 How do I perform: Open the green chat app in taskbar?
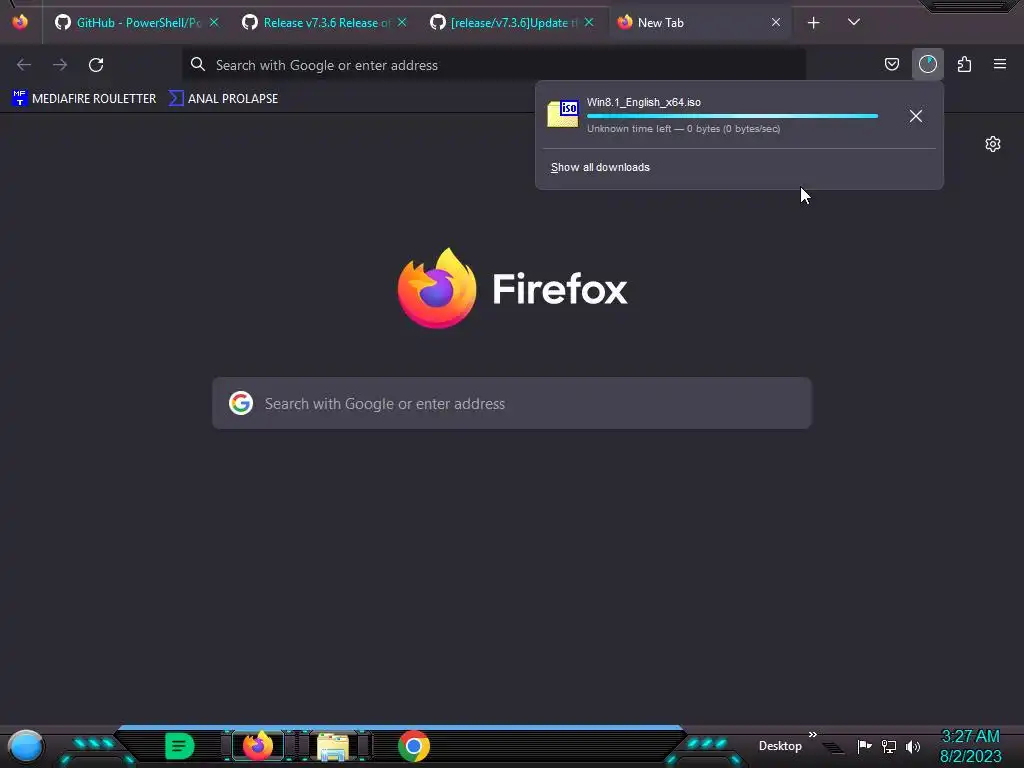pos(180,746)
